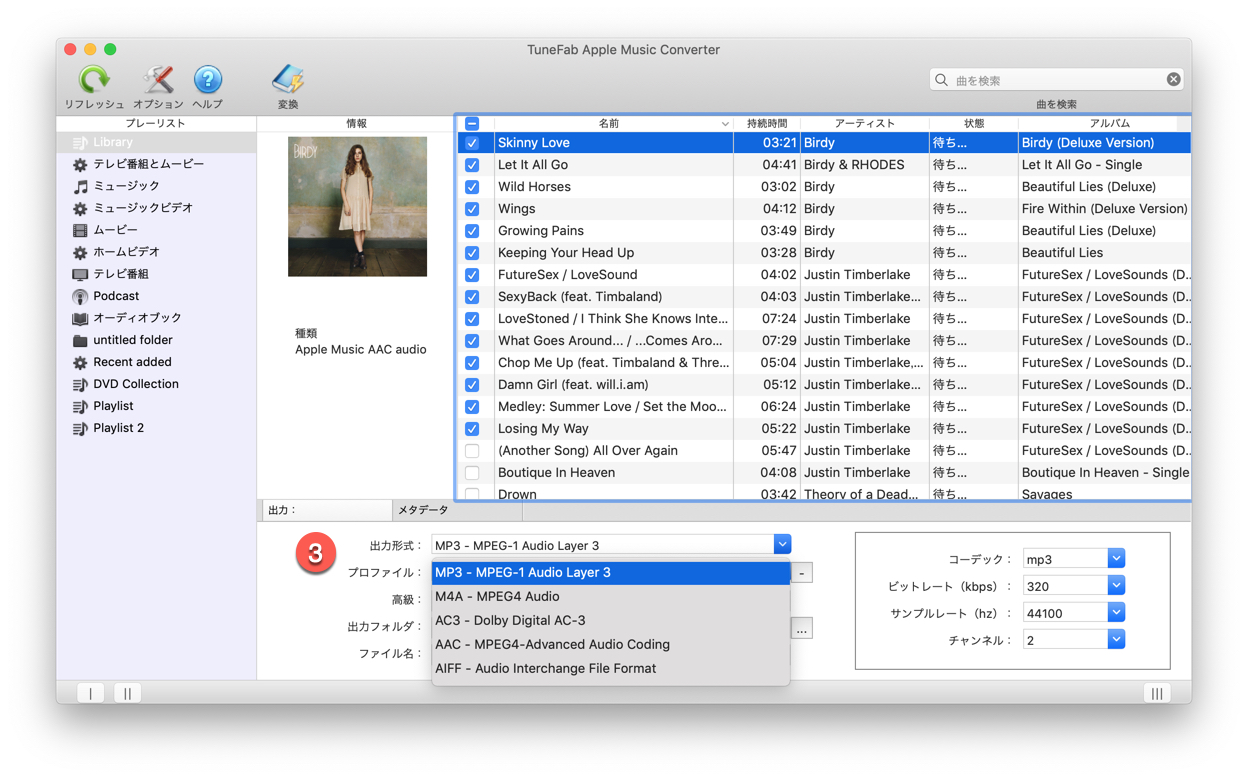Check (Another Song) All Over Again checkbox
Viewport: 1248px width, 778px height.
472,451
